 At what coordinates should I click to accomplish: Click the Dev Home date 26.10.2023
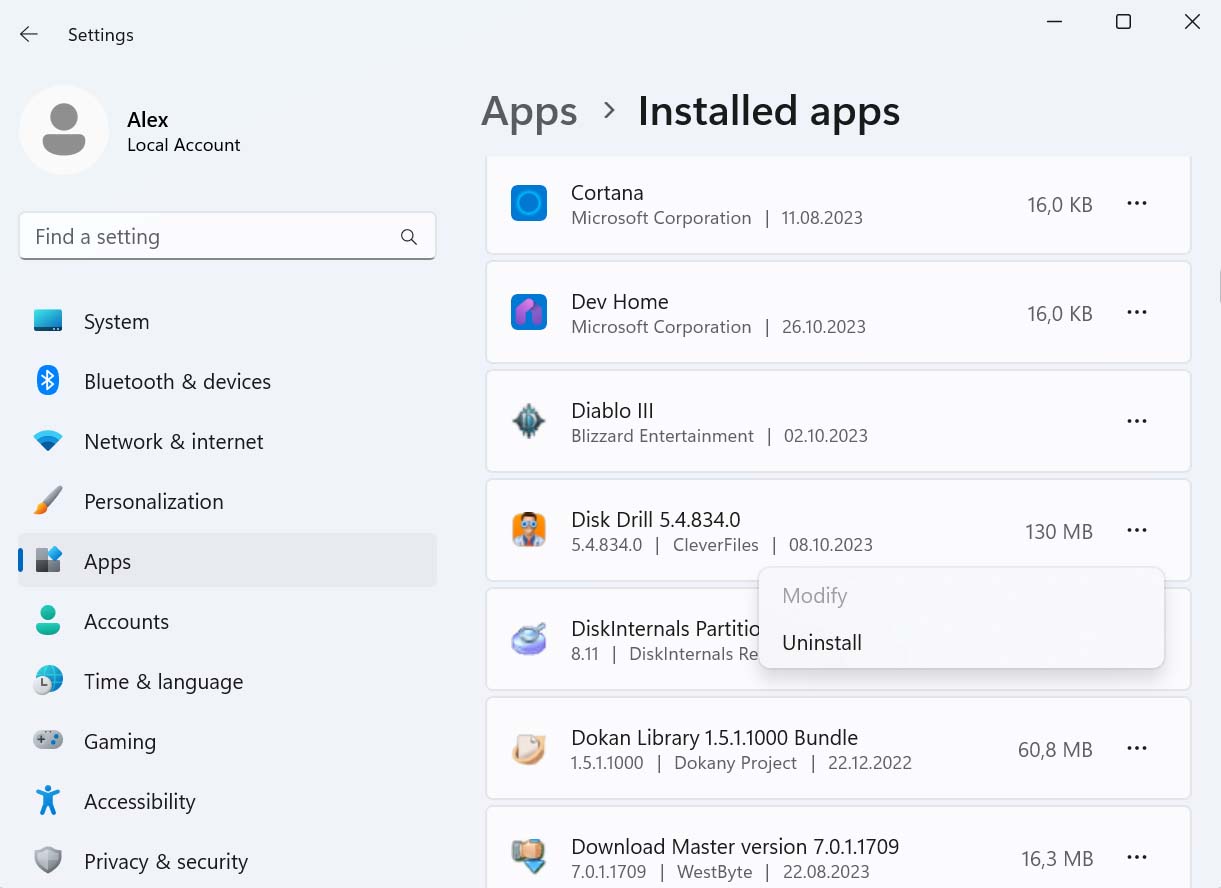click(825, 327)
